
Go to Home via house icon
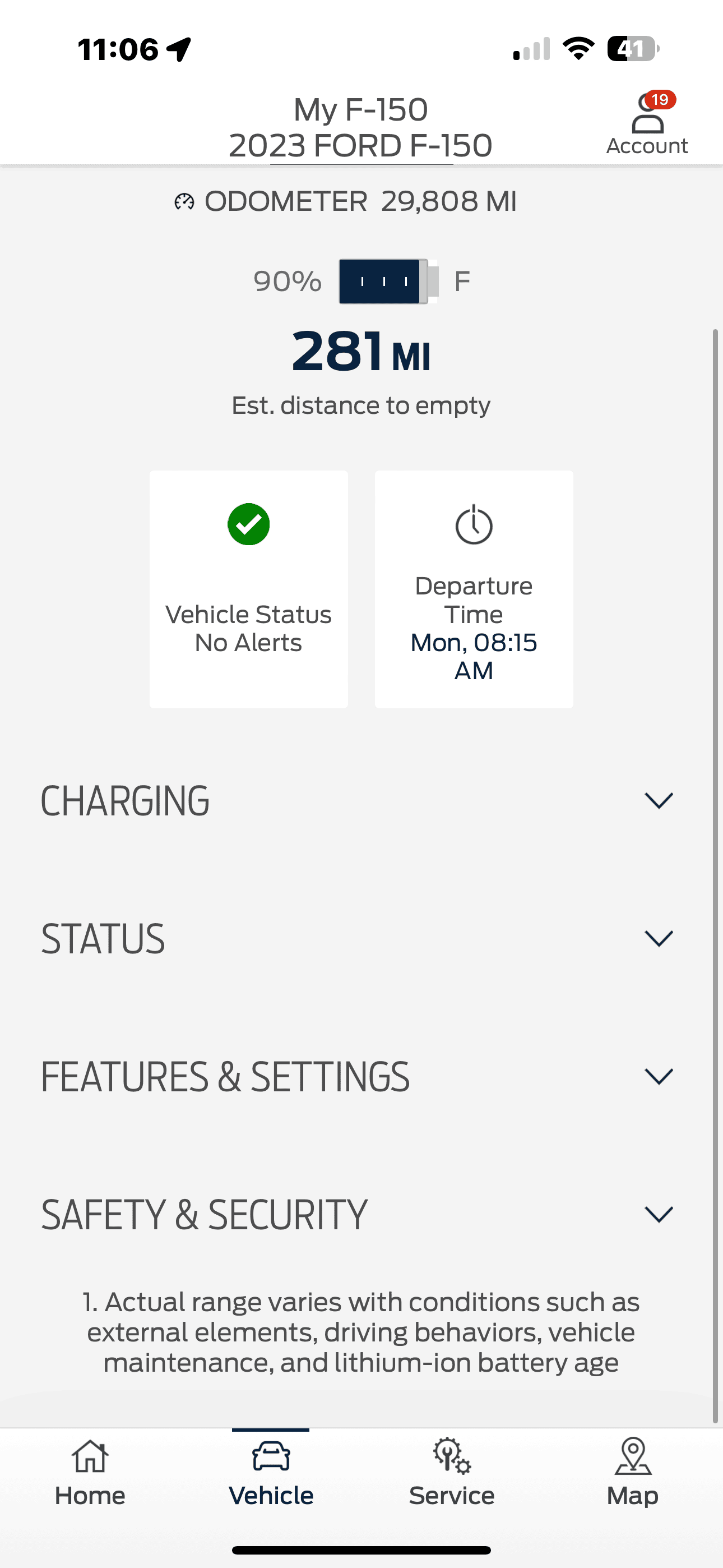[x=90, y=1457]
